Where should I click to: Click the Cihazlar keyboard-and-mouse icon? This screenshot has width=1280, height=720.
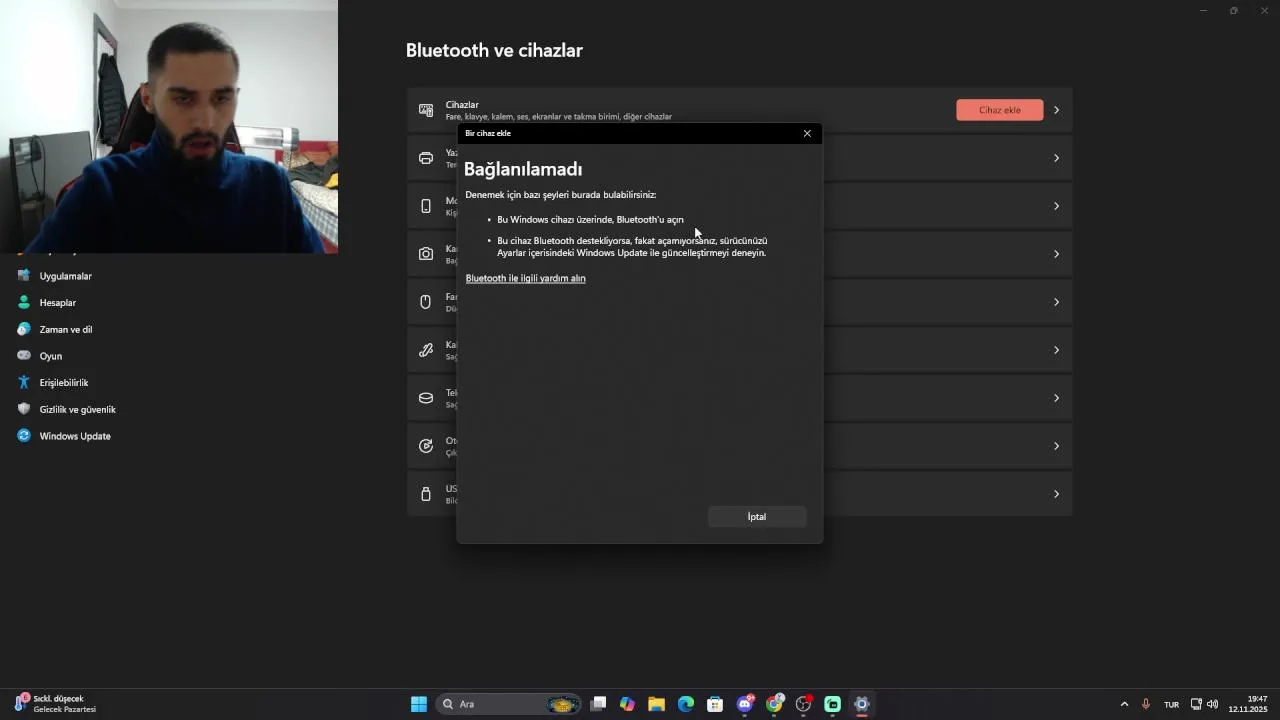pyautogui.click(x=426, y=110)
